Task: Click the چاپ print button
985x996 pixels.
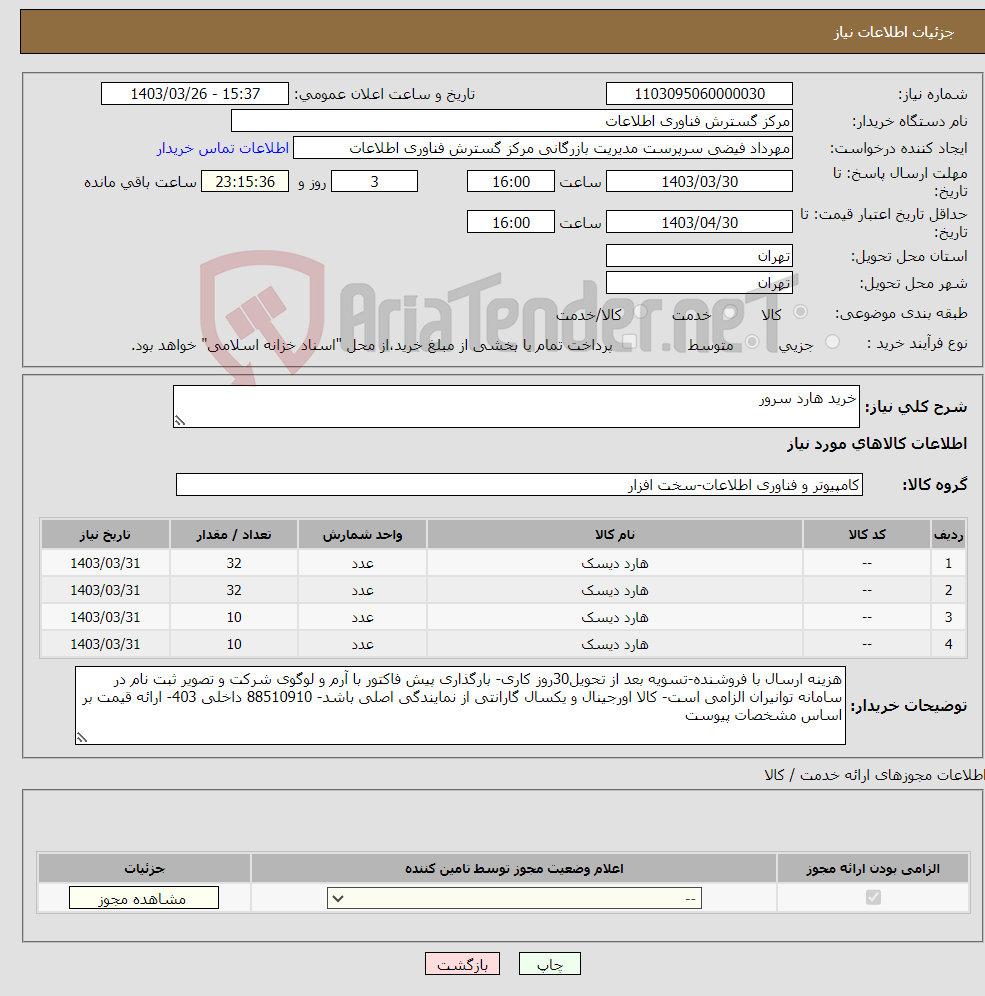Action: tap(549, 964)
